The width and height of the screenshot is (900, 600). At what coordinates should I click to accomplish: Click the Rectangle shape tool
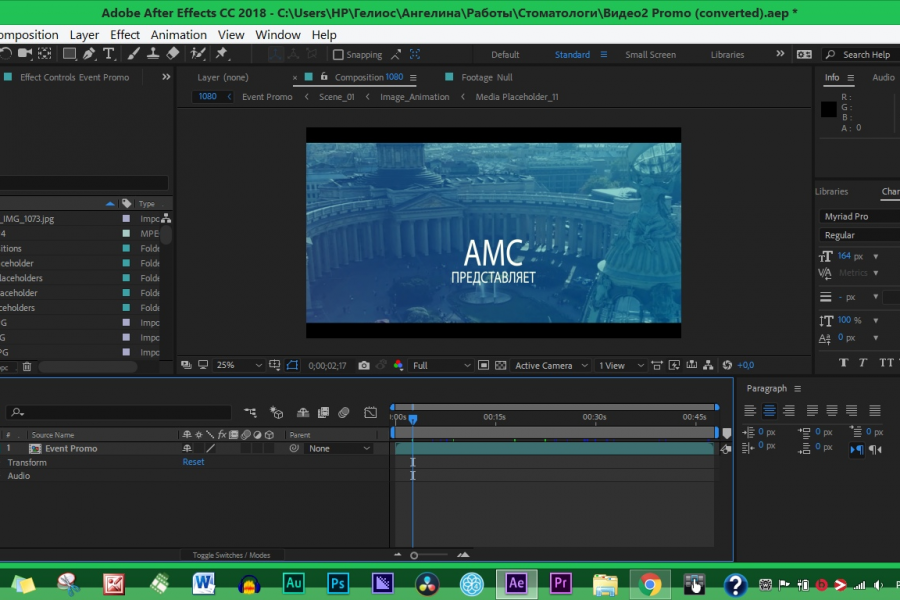69,54
